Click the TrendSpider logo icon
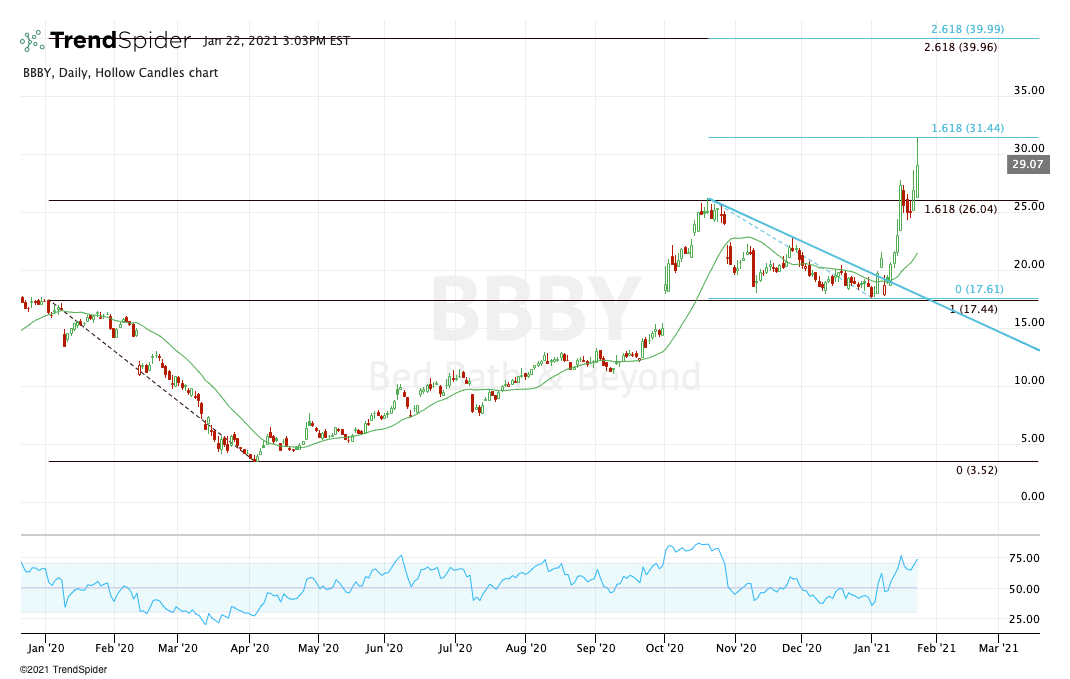The height and width of the screenshot is (679, 1070). (32, 41)
